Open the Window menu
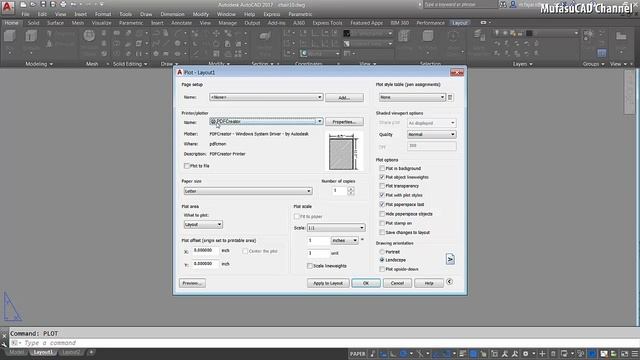Screen dimensions: 640x360 click(226, 14)
